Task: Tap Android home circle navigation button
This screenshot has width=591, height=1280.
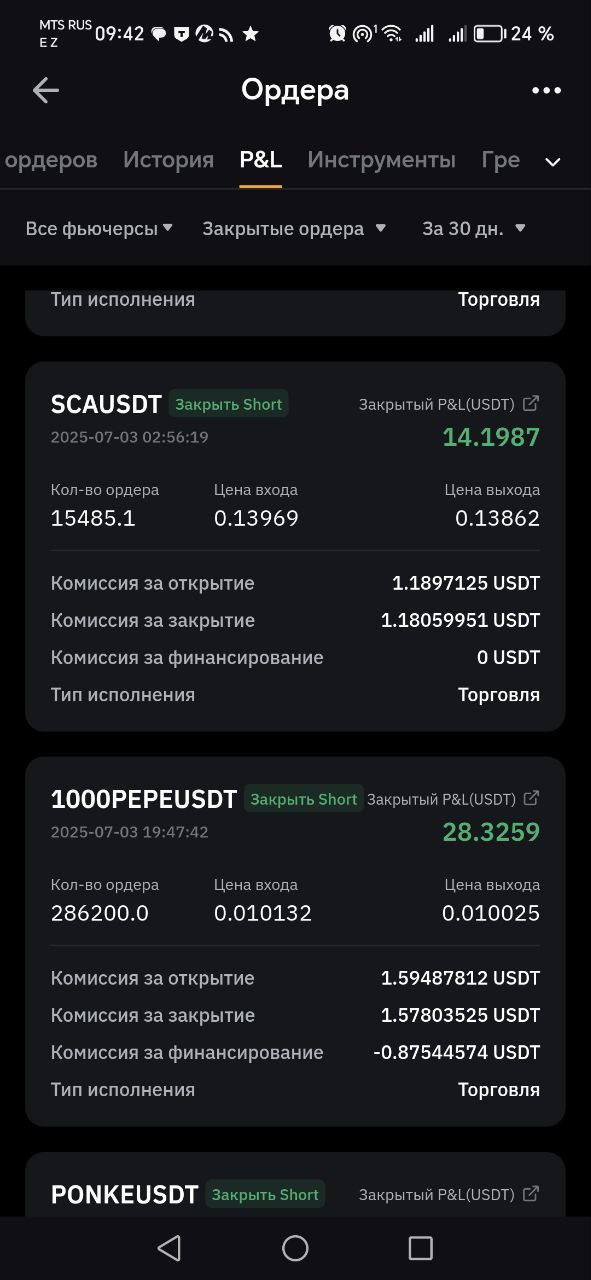Action: [295, 1247]
